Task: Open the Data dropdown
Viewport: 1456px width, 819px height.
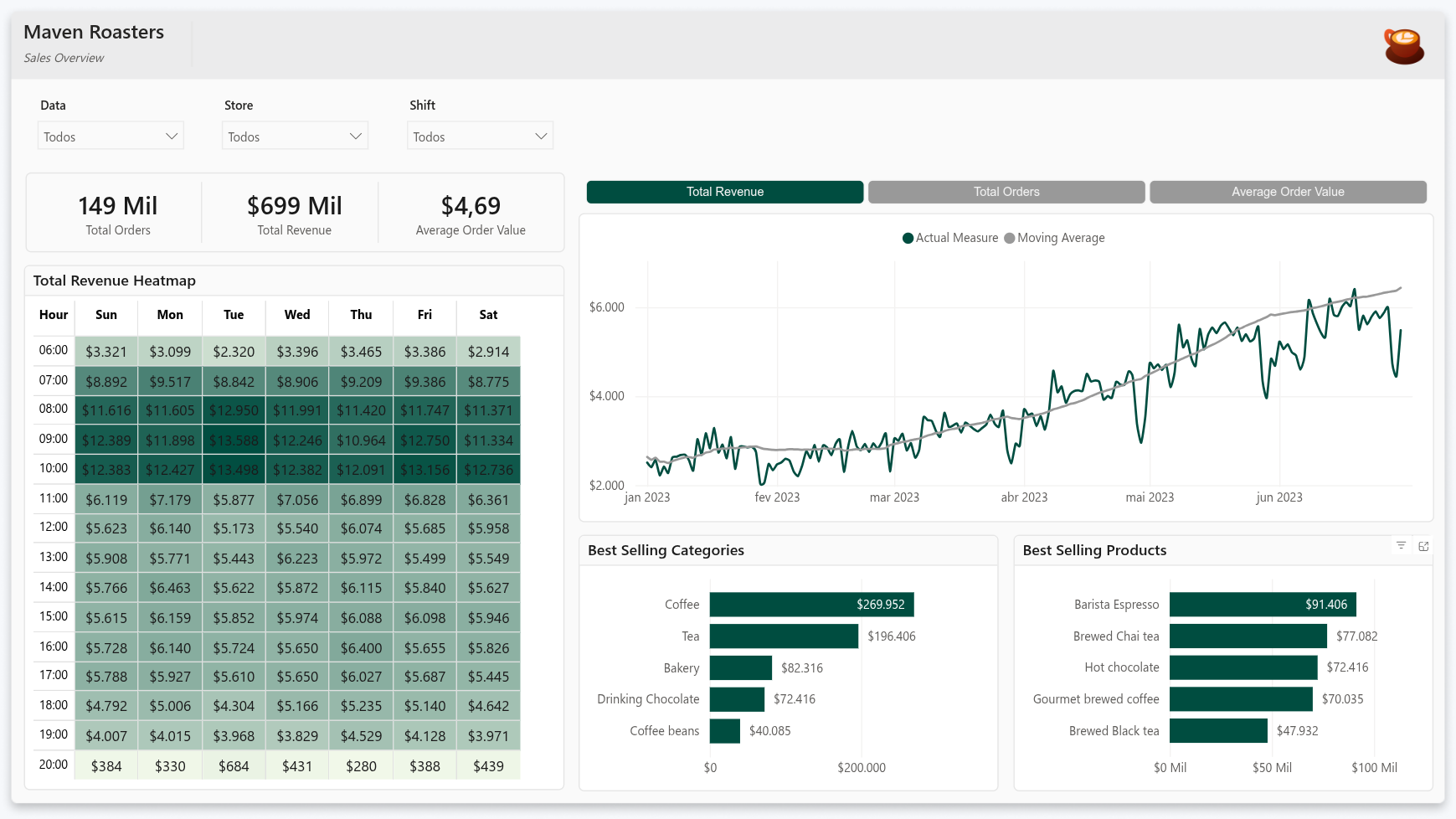Action: [111, 136]
